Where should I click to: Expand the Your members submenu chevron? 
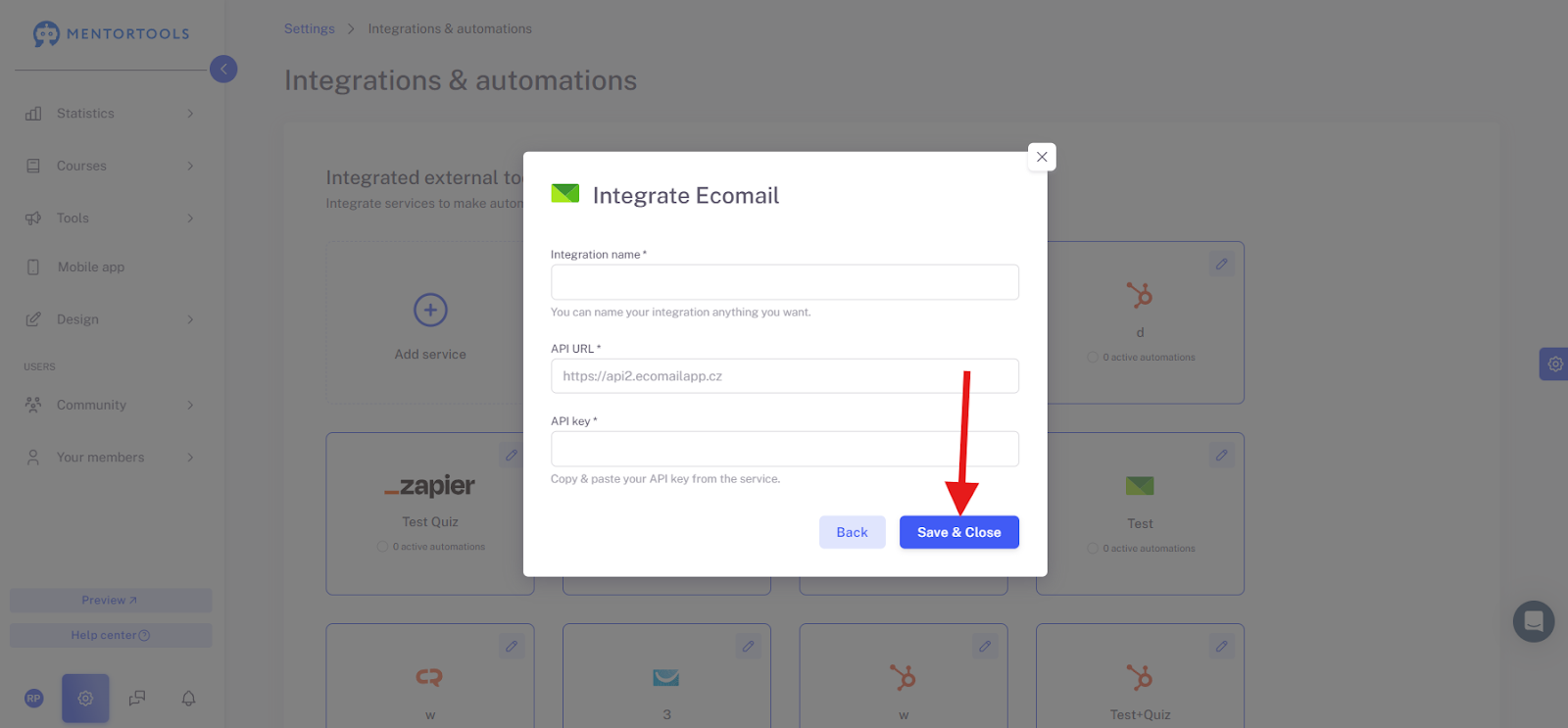(190, 458)
